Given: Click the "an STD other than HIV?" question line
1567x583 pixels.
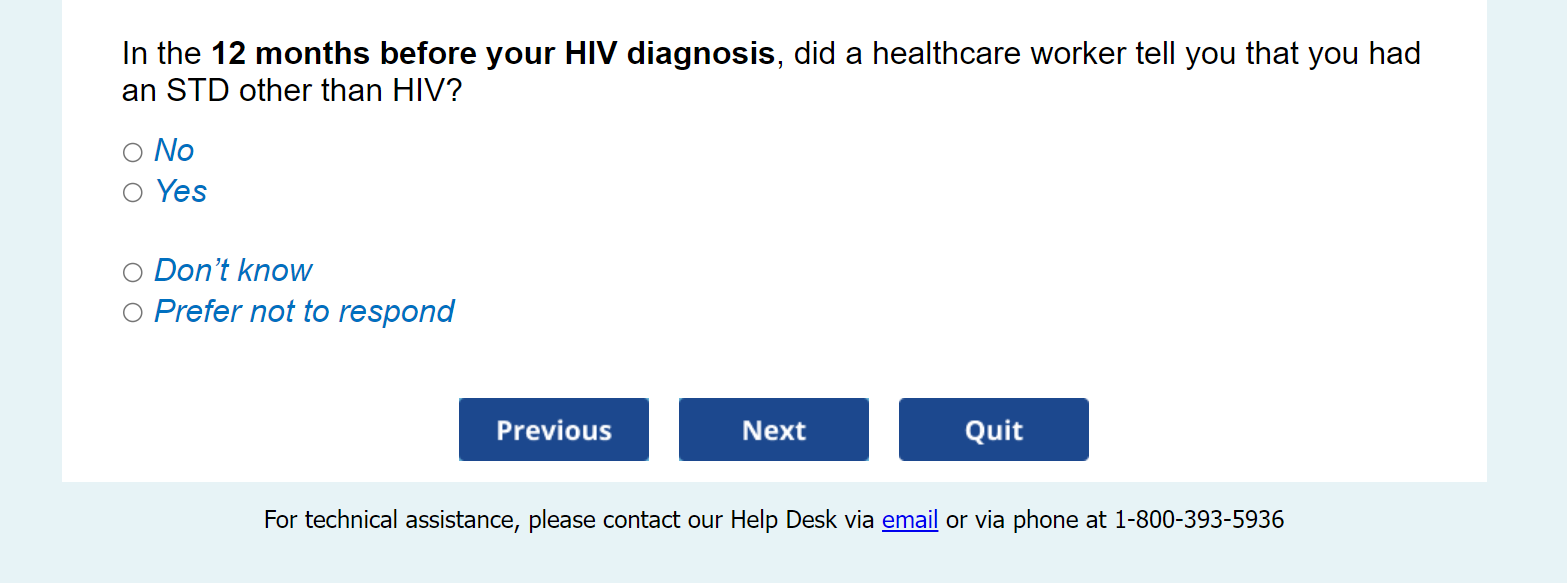Looking at the screenshot, I should [x=293, y=92].
